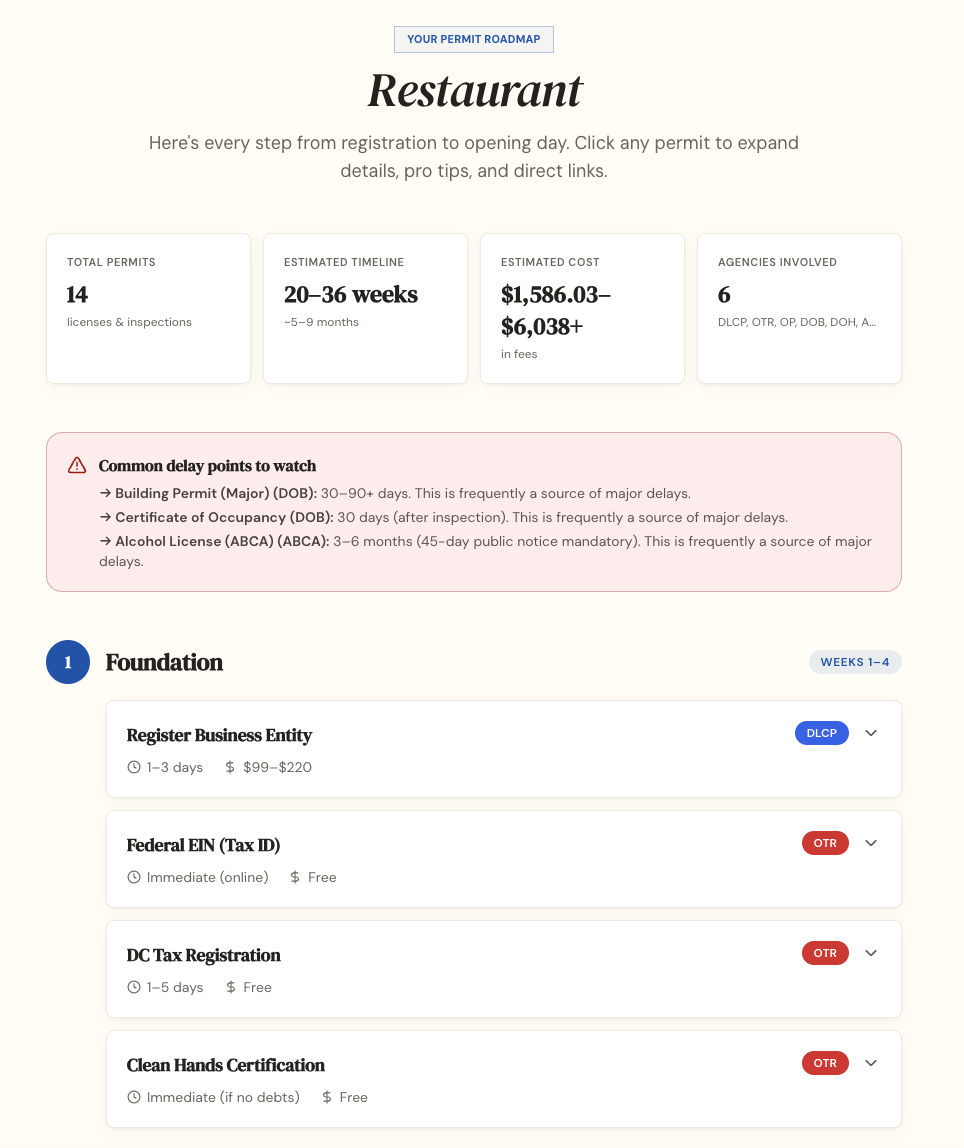This screenshot has height=1148, width=964.
Task: Click the warning triangle icon in delay box
Action: 77,466
